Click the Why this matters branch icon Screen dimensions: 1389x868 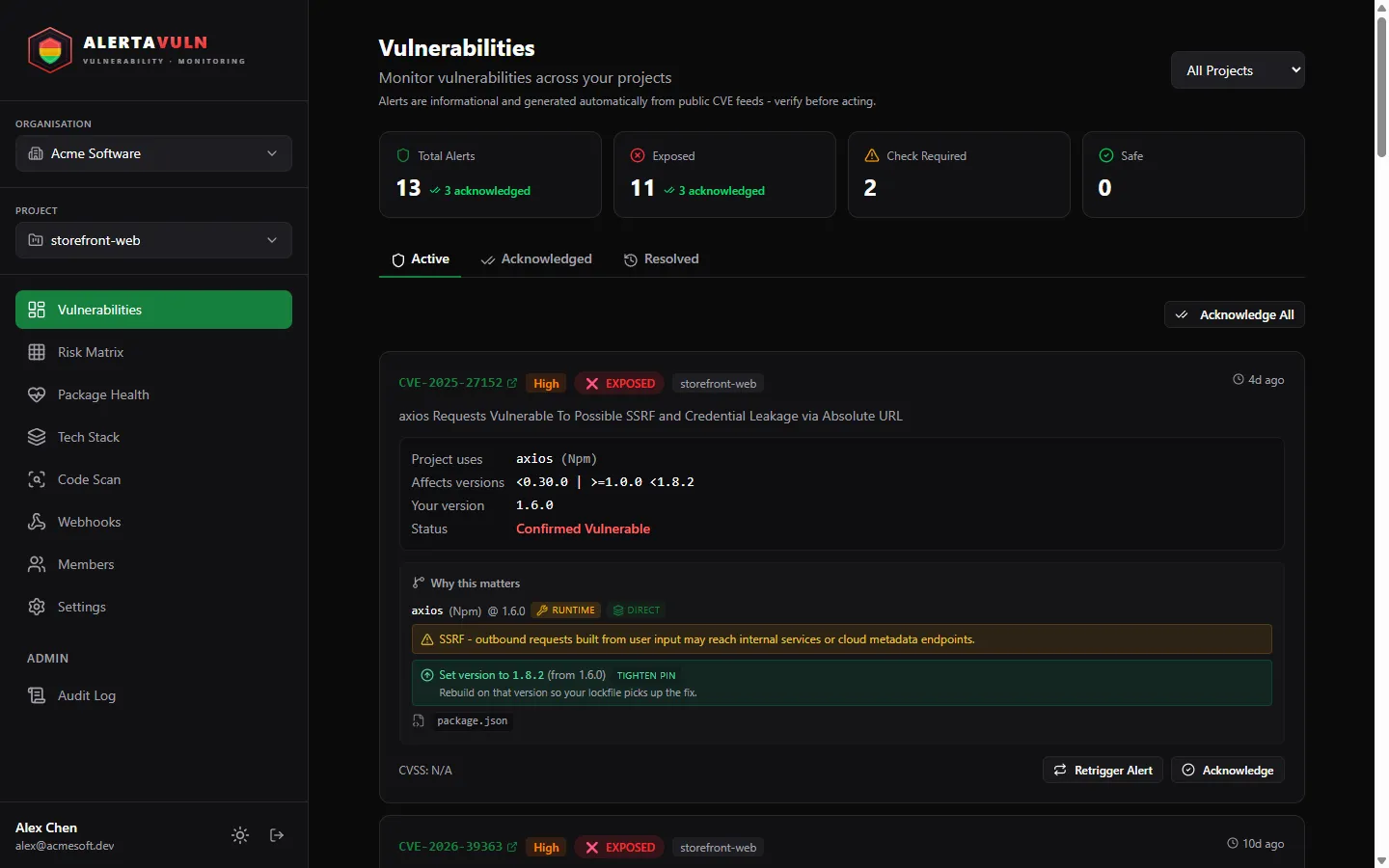pyautogui.click(x=419, y=583)
